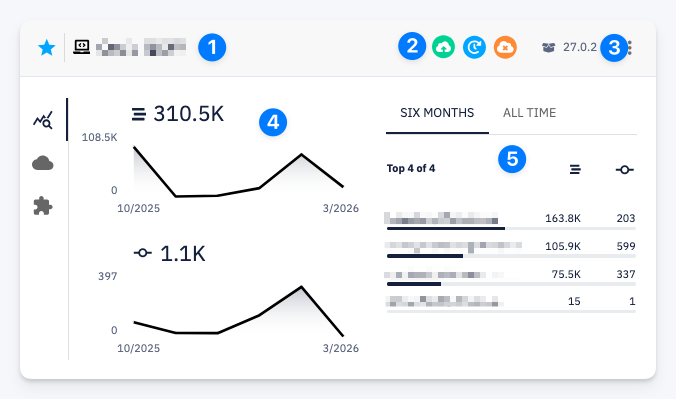The height and width of the screenshot is (399, 676).
Task: Click the progress bar under 105.9K row
Action: tap(511, 256)
